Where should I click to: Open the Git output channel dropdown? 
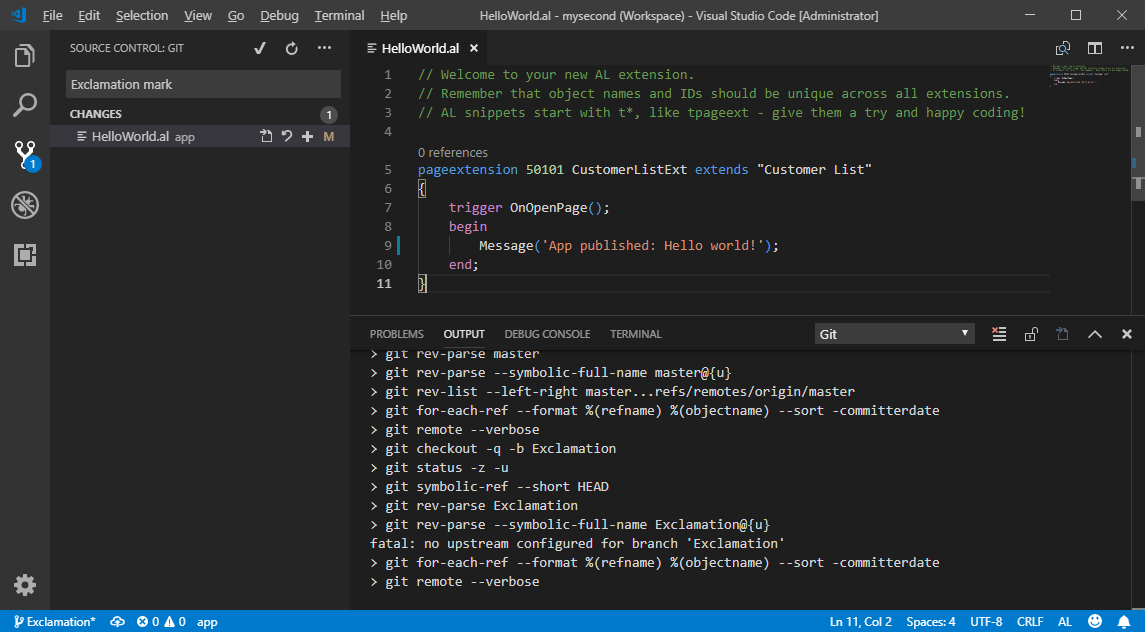pyautogui.click(x=894, y=334)
